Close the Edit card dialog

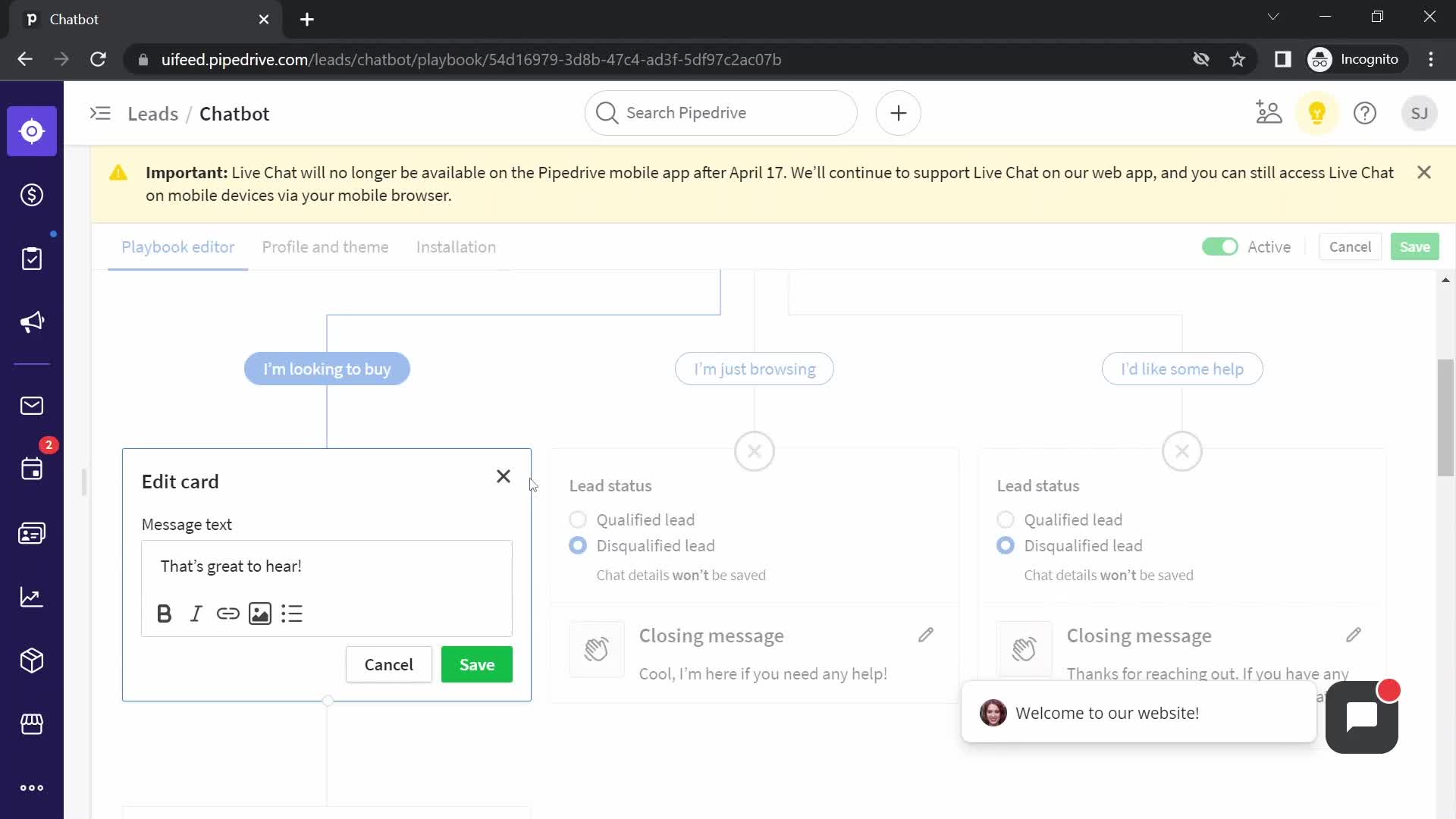tap(503, 476)
